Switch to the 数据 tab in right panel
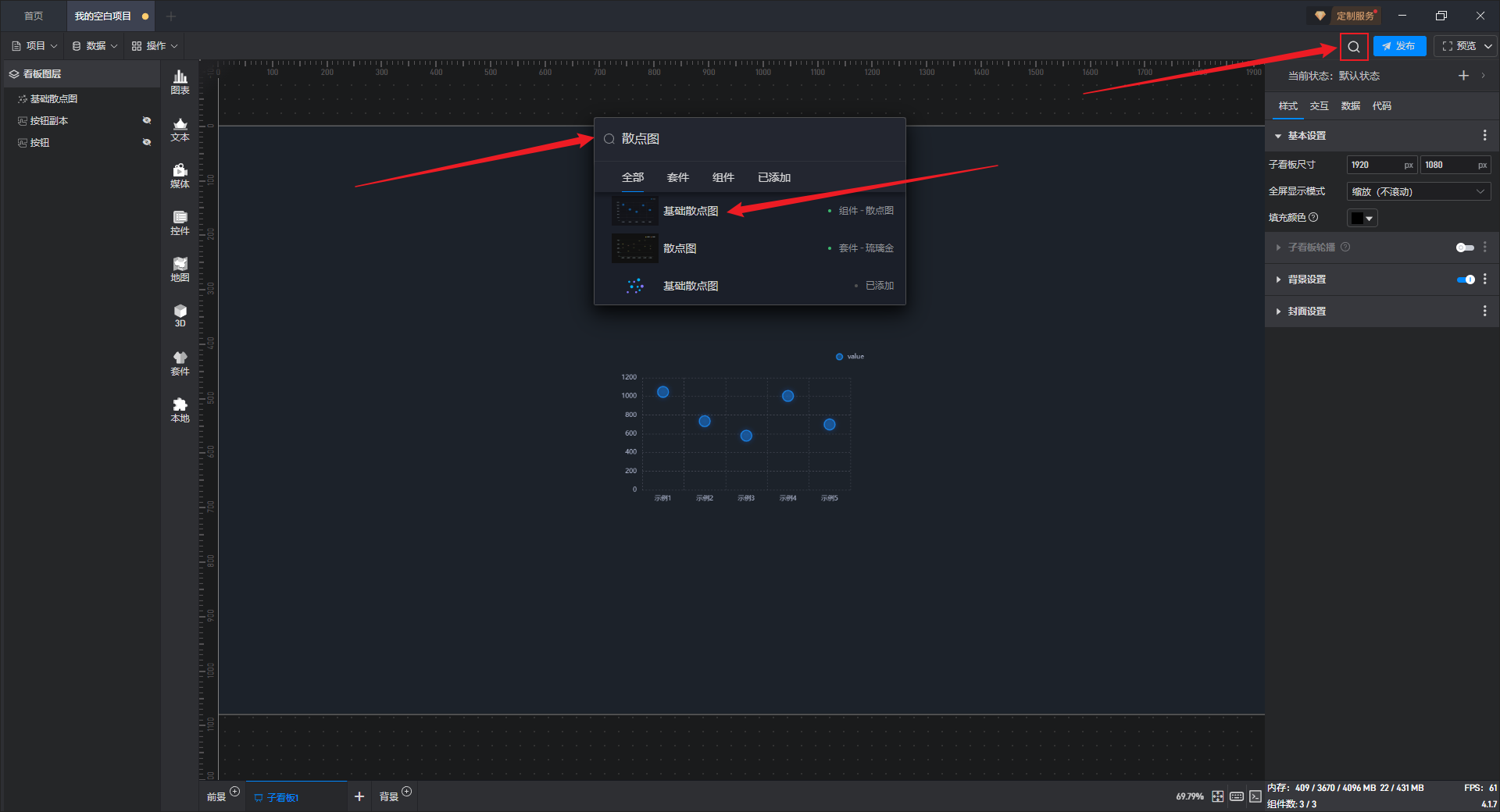This screenshot has width=1500, height=812. [x=1350, y=106]
